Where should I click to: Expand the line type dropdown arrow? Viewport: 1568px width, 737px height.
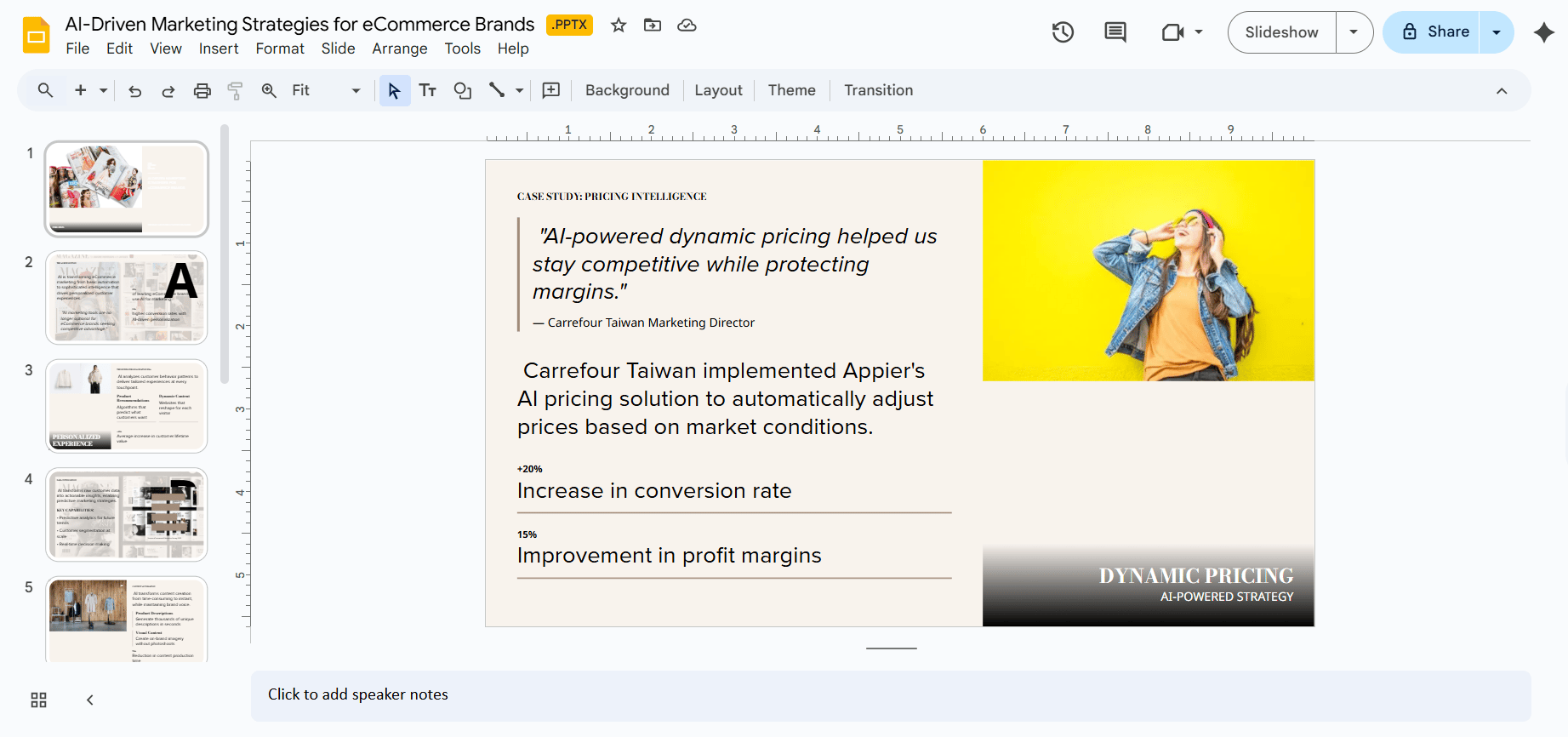coord(519,90)
